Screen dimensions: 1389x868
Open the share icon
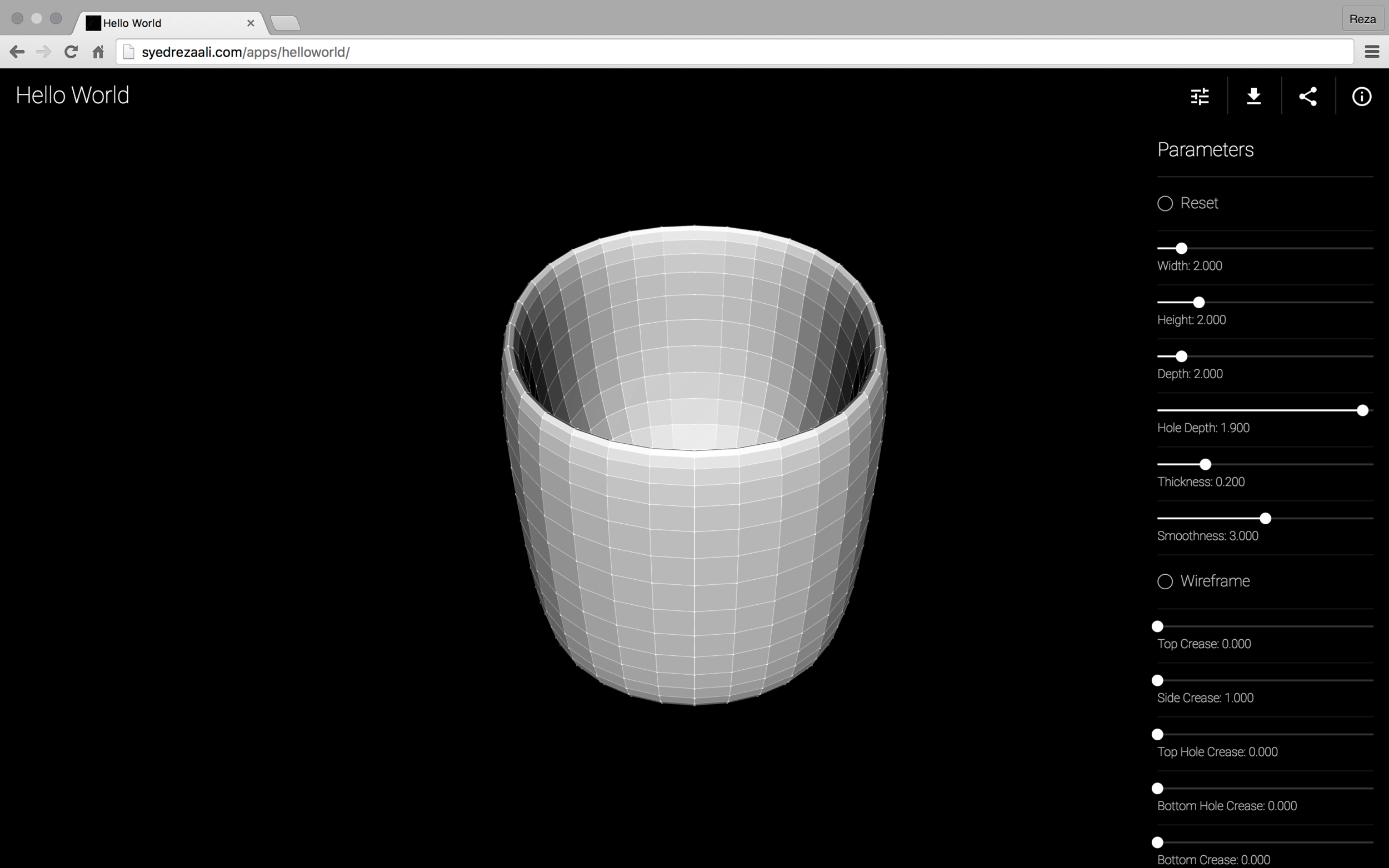(x=1308, y=96)
